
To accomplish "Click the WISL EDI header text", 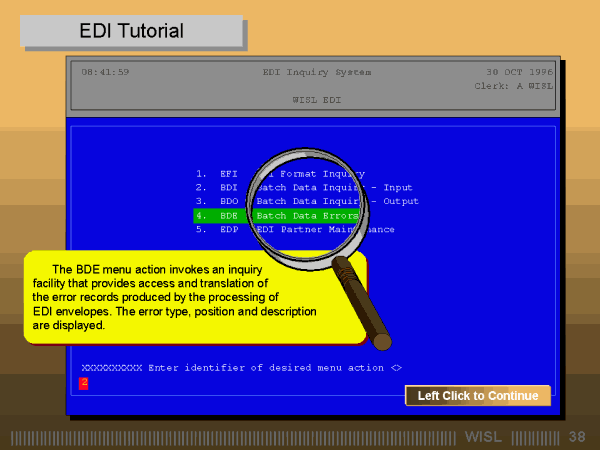I will [x=316, y=100].
